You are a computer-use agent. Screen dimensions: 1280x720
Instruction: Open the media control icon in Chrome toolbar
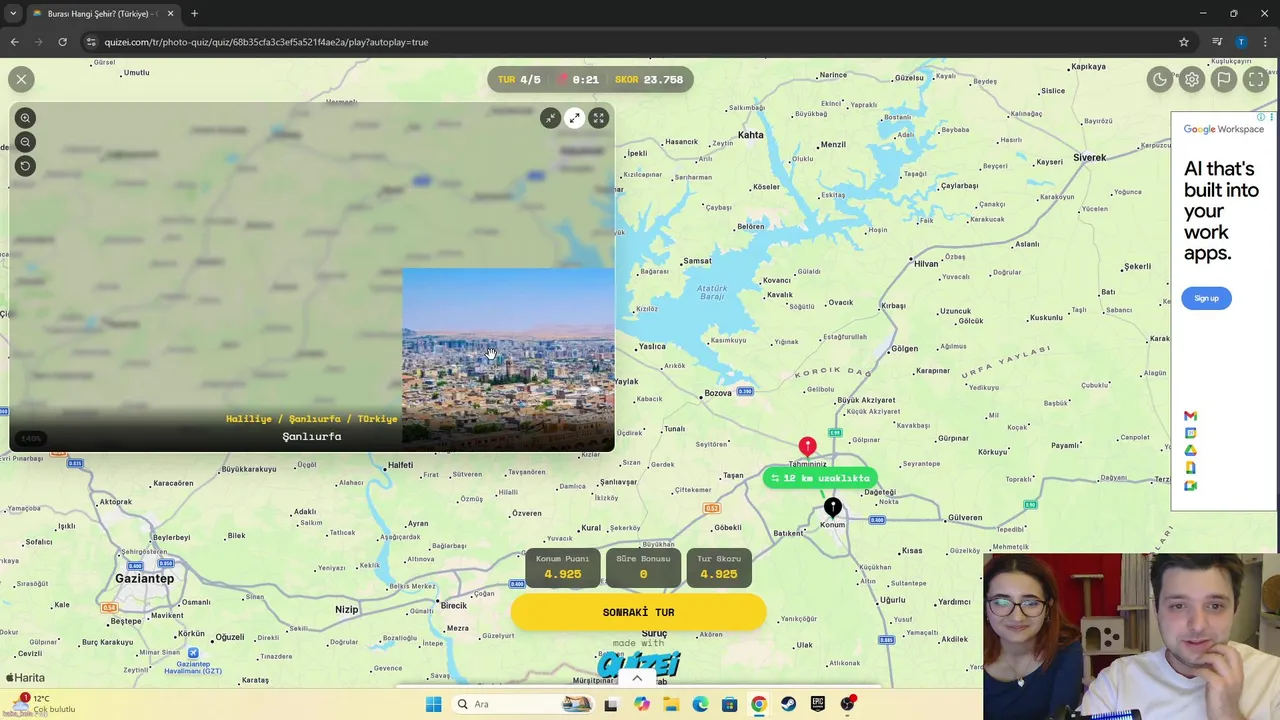[1217, 42]
